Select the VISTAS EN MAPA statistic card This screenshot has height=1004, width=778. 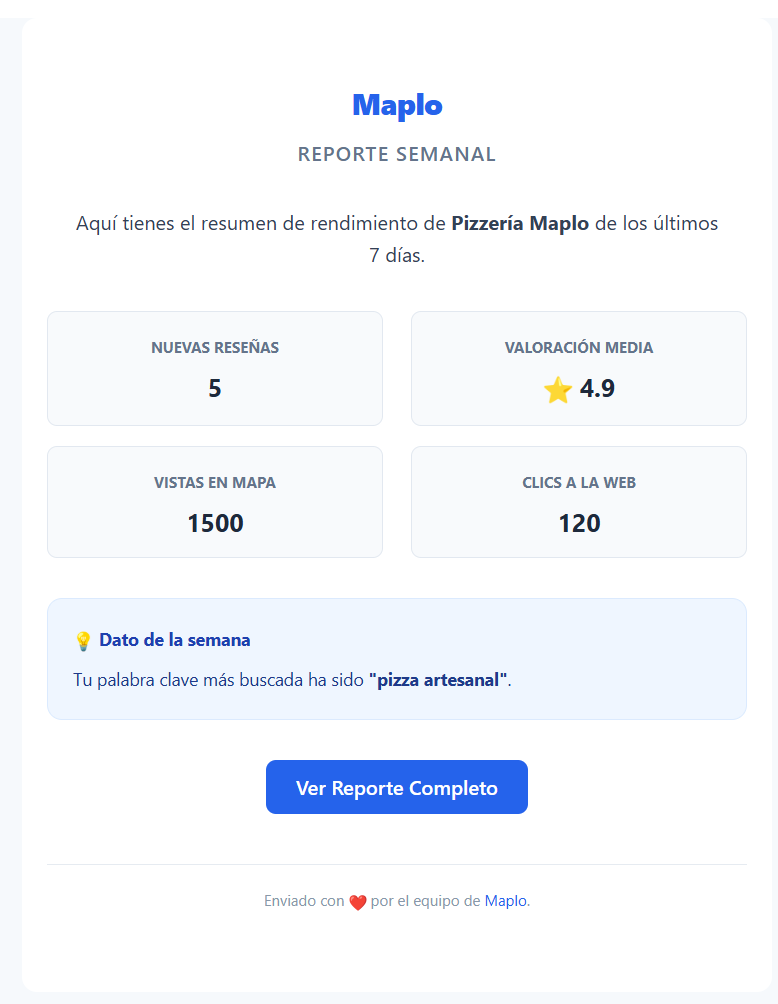click(214, 502)
